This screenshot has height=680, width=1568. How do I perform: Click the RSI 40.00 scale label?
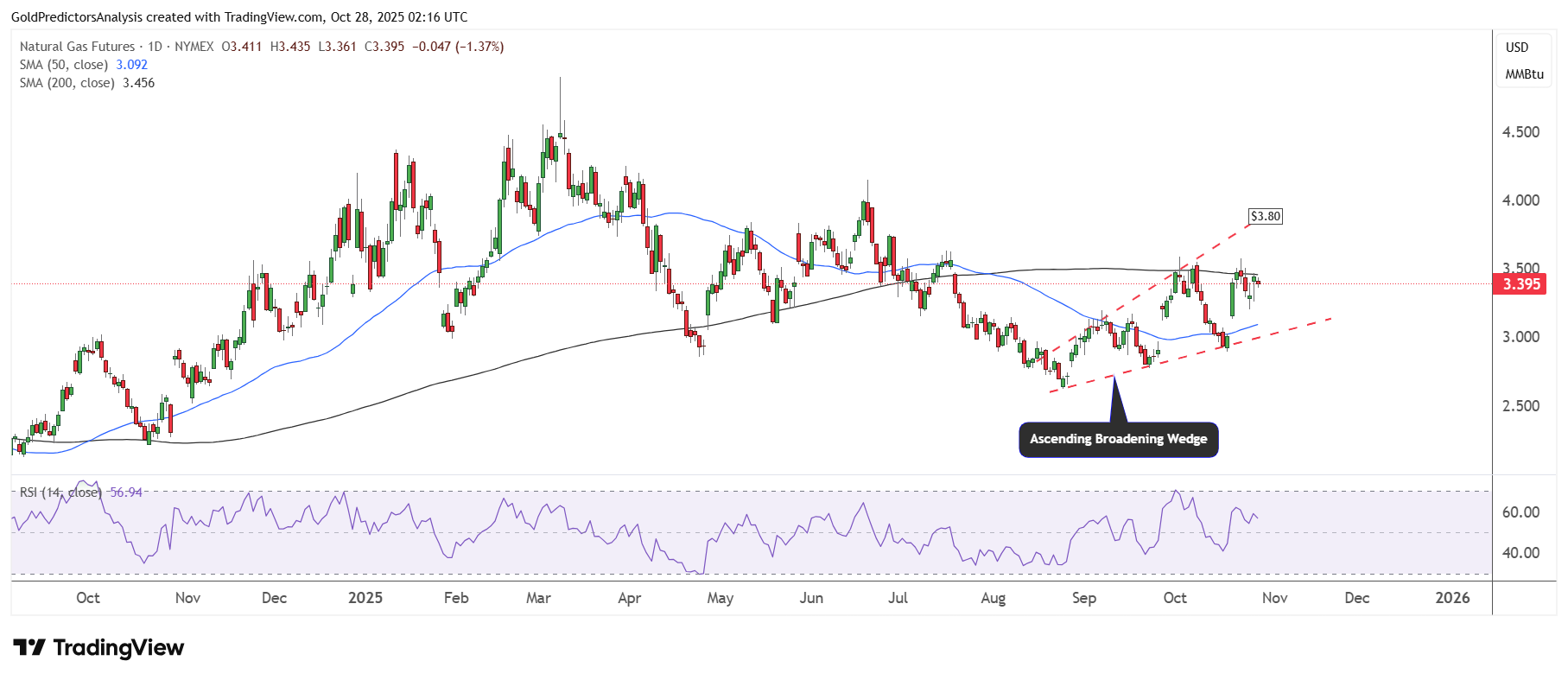[x=1520, y=553]
